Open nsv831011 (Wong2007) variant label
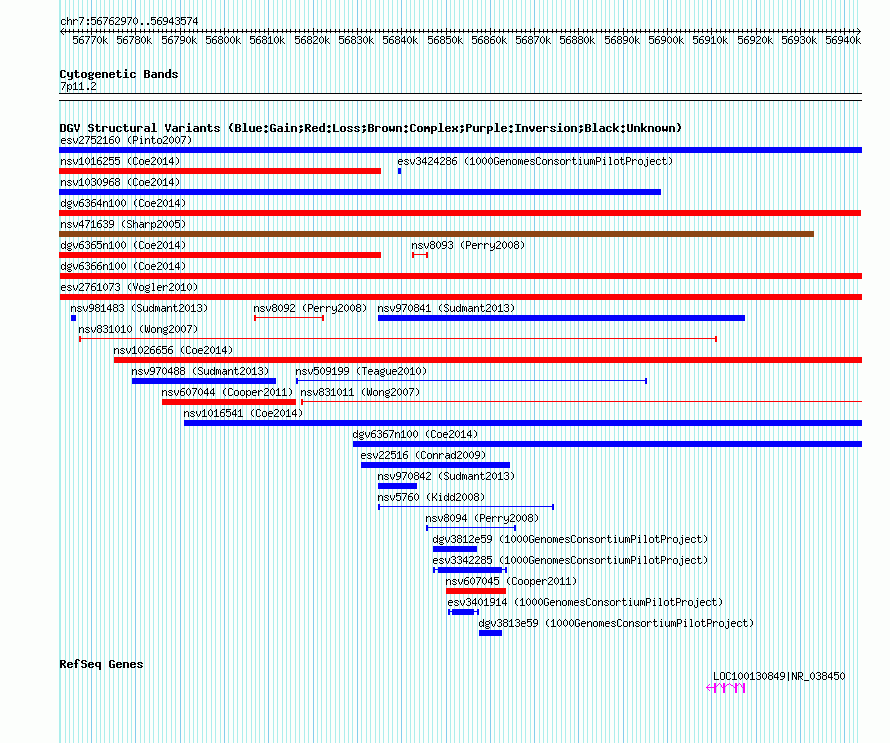 [360, 392]
